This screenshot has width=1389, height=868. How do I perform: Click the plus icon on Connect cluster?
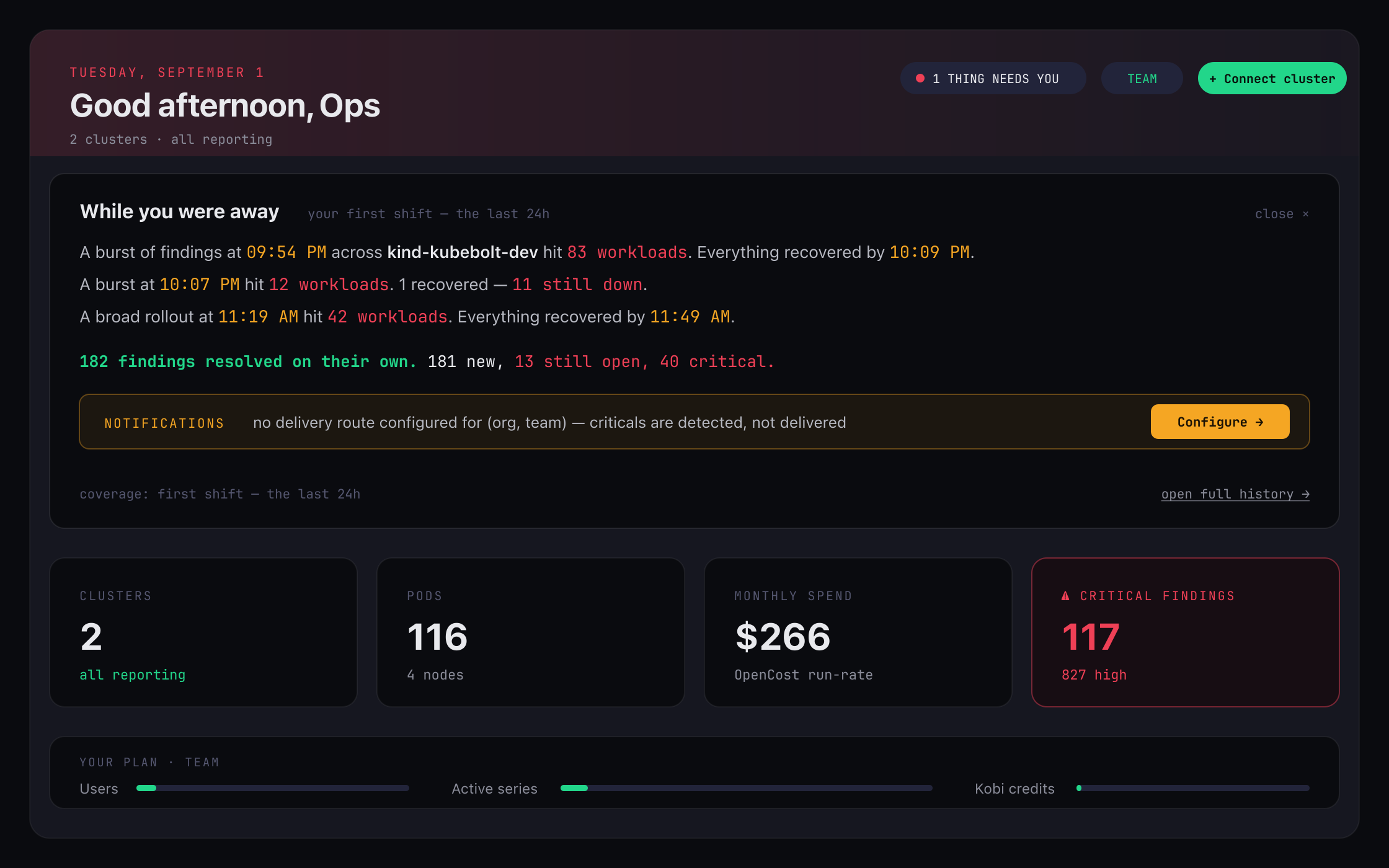point(1212,79)
